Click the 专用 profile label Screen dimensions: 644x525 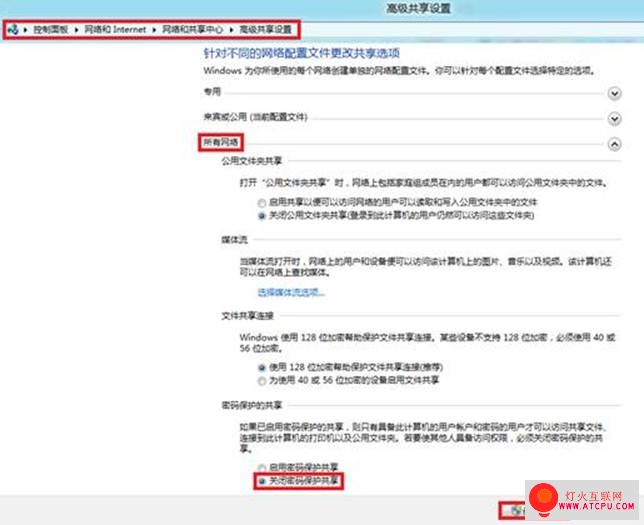tap(212, 91)
